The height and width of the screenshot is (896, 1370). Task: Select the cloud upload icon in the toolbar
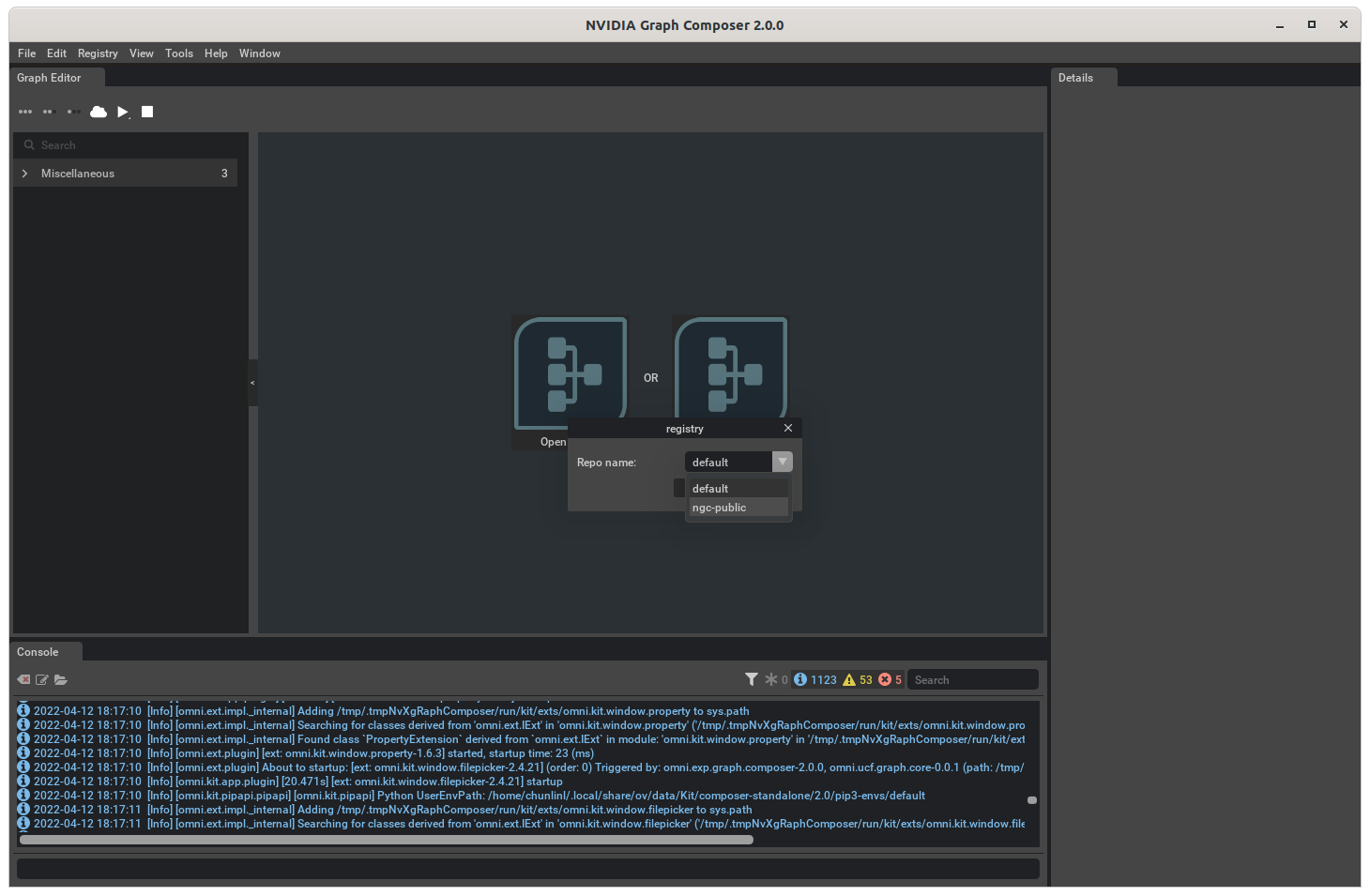click(99, 112)
